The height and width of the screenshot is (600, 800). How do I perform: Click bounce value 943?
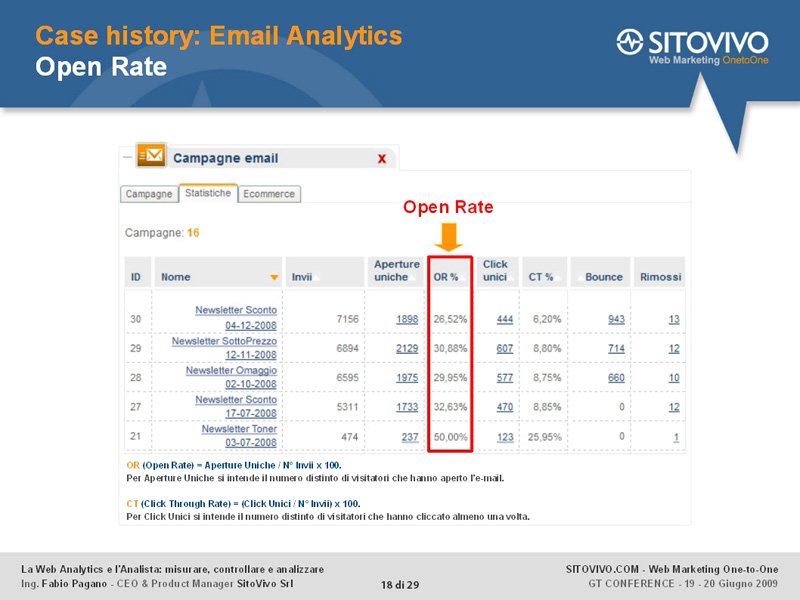coord(616,319)
